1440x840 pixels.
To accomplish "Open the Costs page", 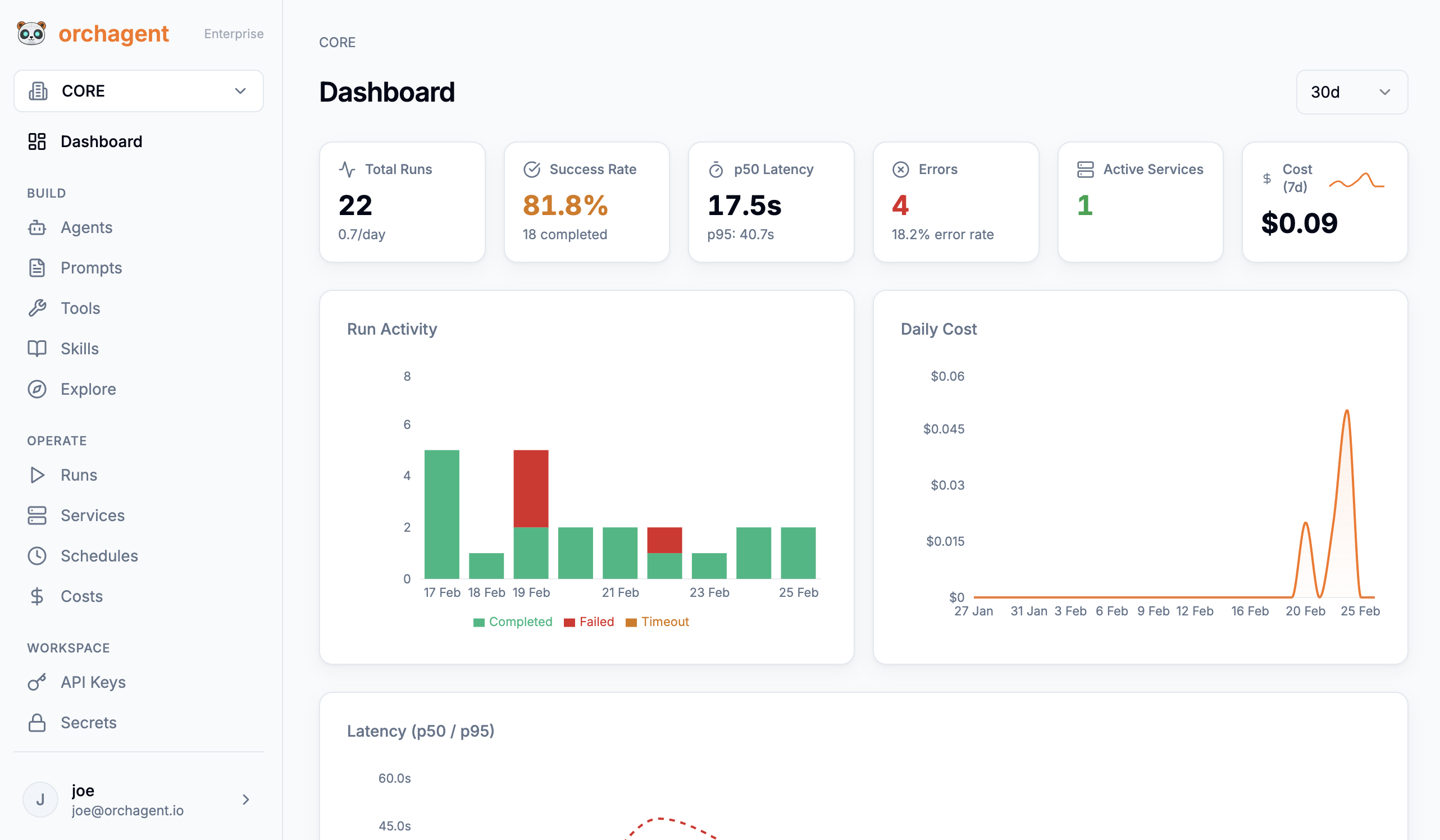I will pyautogui.click(x=81, y=596).
